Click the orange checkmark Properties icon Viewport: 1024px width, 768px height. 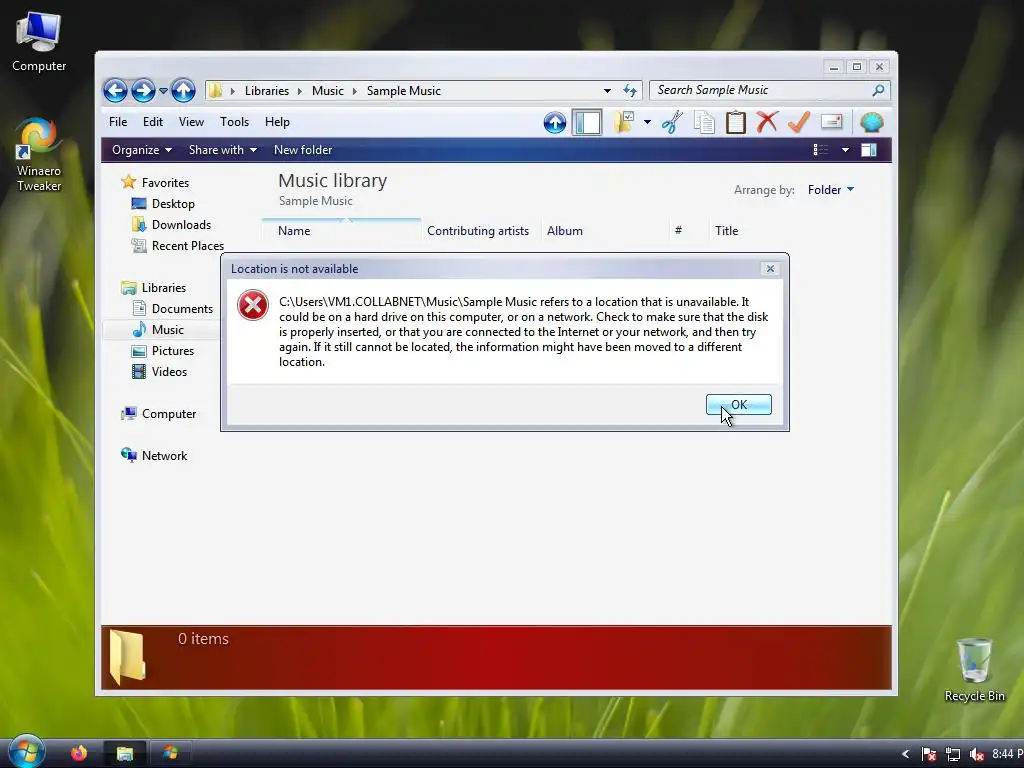(x=799, y=122)
